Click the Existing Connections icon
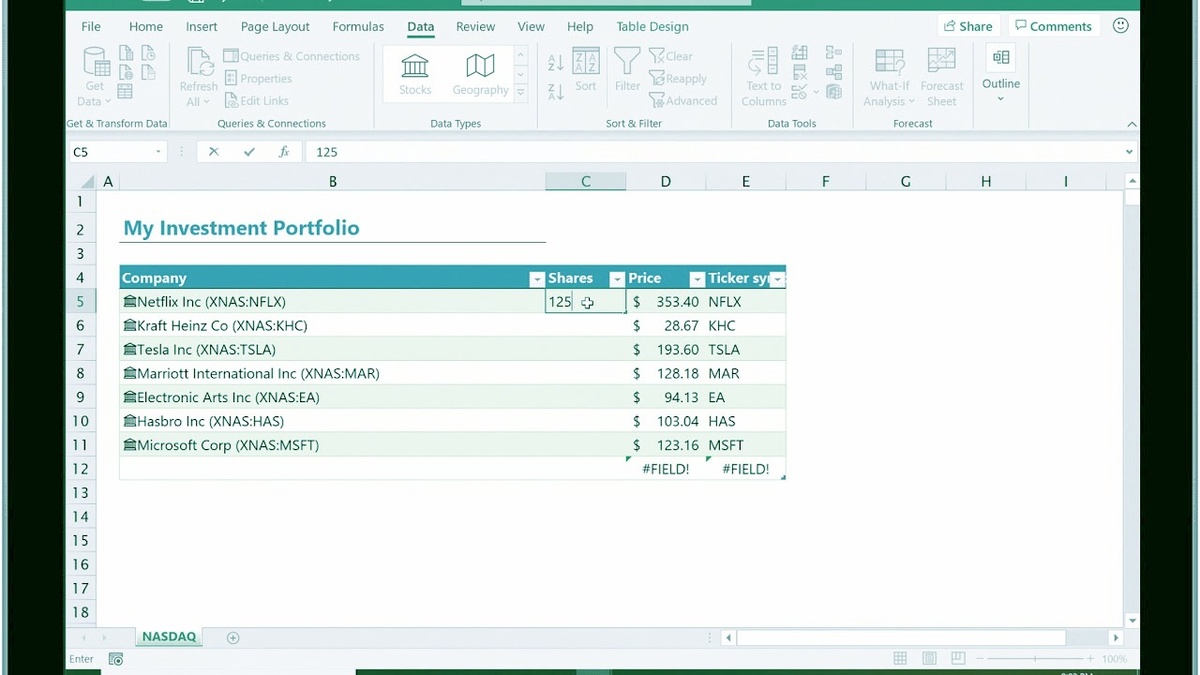This screenshot has width=1200, height=675. 148,72
